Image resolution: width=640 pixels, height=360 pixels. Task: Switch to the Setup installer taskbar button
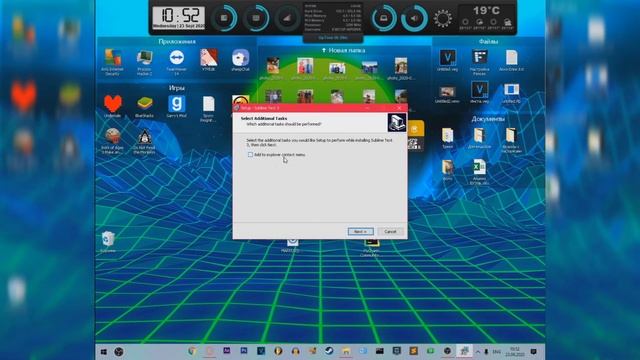464,351
